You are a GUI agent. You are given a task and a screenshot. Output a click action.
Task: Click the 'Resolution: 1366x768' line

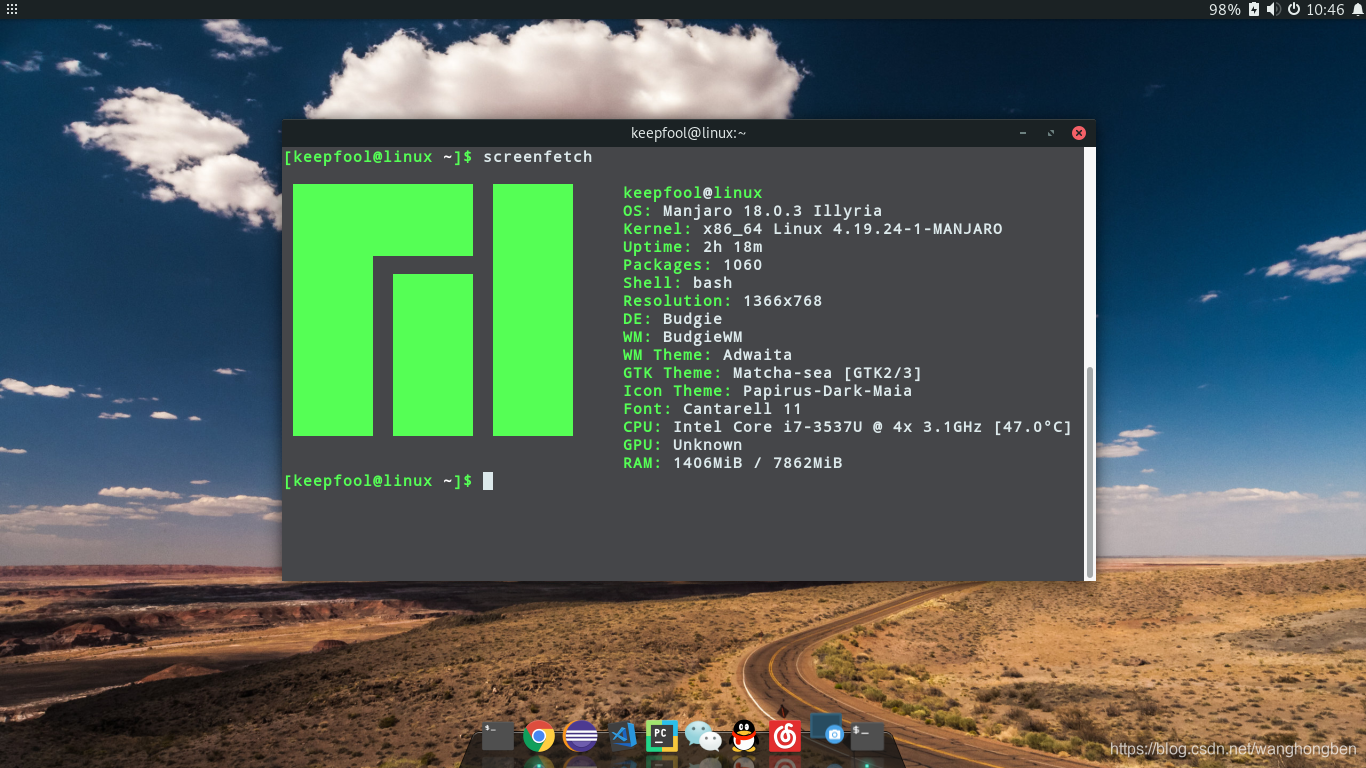point(723,301)
